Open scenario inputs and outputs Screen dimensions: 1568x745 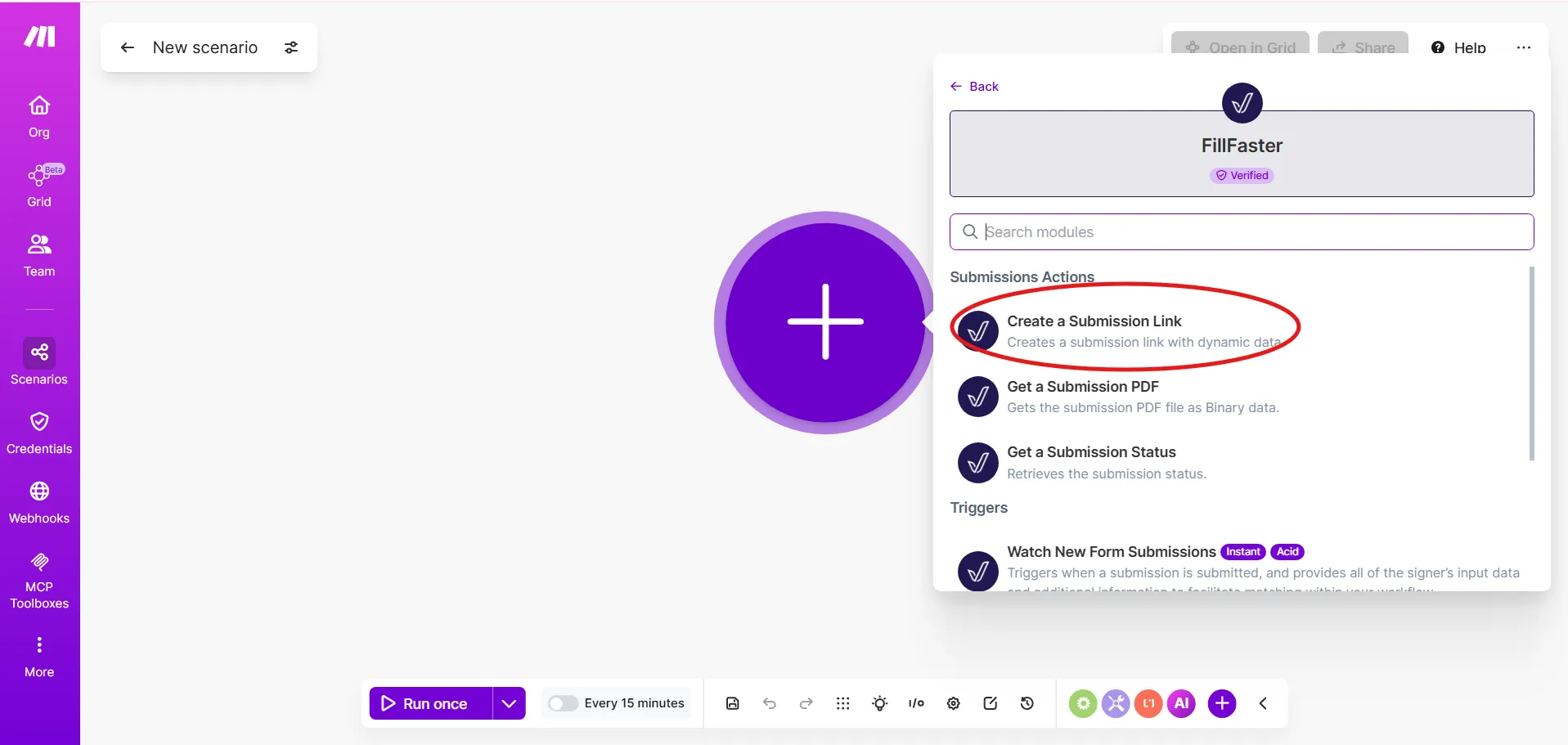click(916, 703)
